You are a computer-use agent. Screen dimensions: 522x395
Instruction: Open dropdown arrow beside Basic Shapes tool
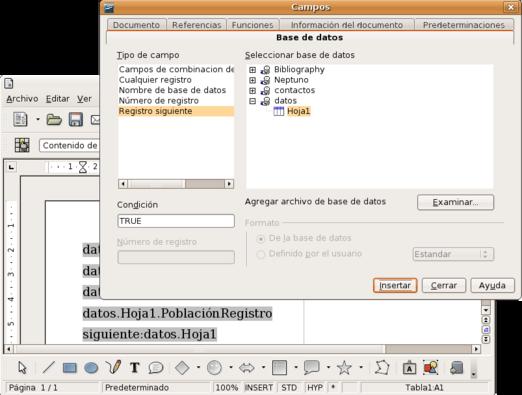(x=198, y=368)
